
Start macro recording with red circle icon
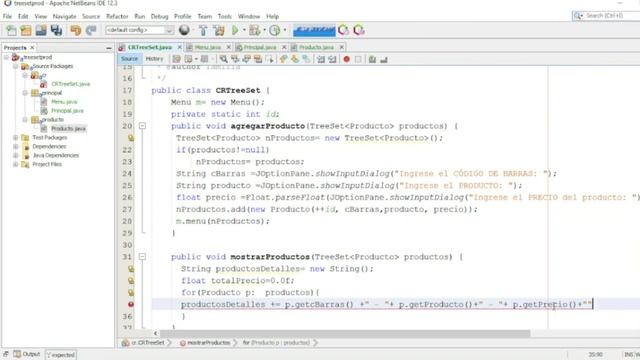point(347,59)
